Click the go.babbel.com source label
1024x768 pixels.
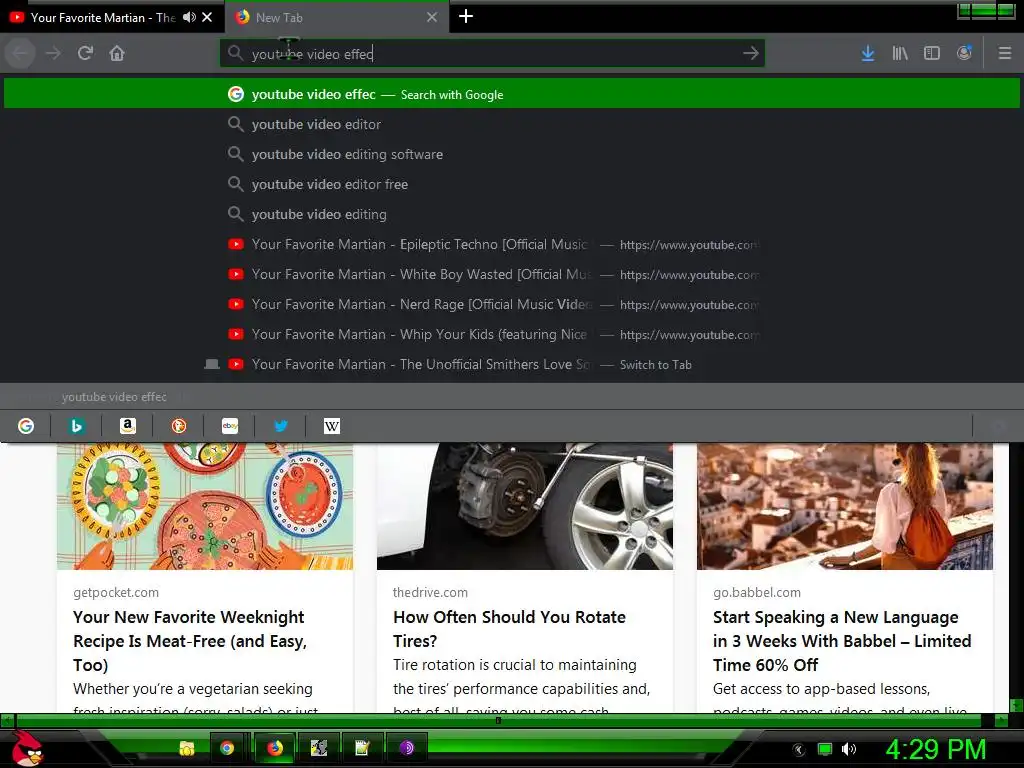point(757,592)
